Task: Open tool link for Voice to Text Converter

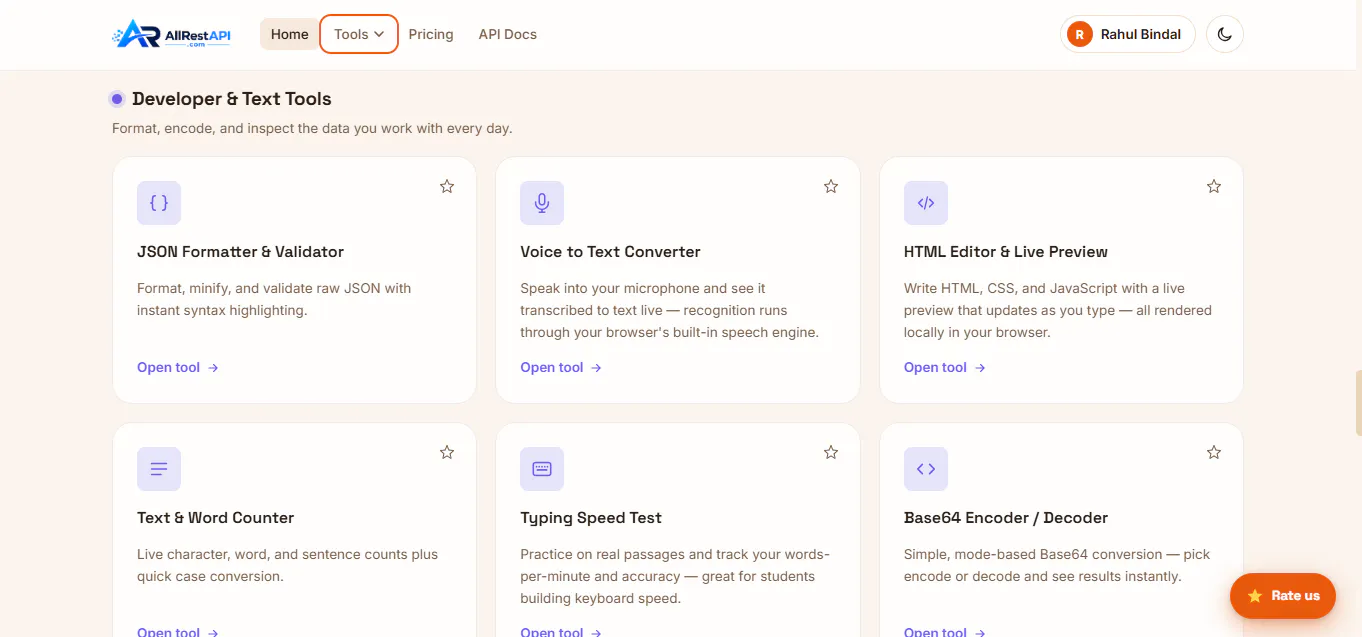Action: click(x=561, y=367)
